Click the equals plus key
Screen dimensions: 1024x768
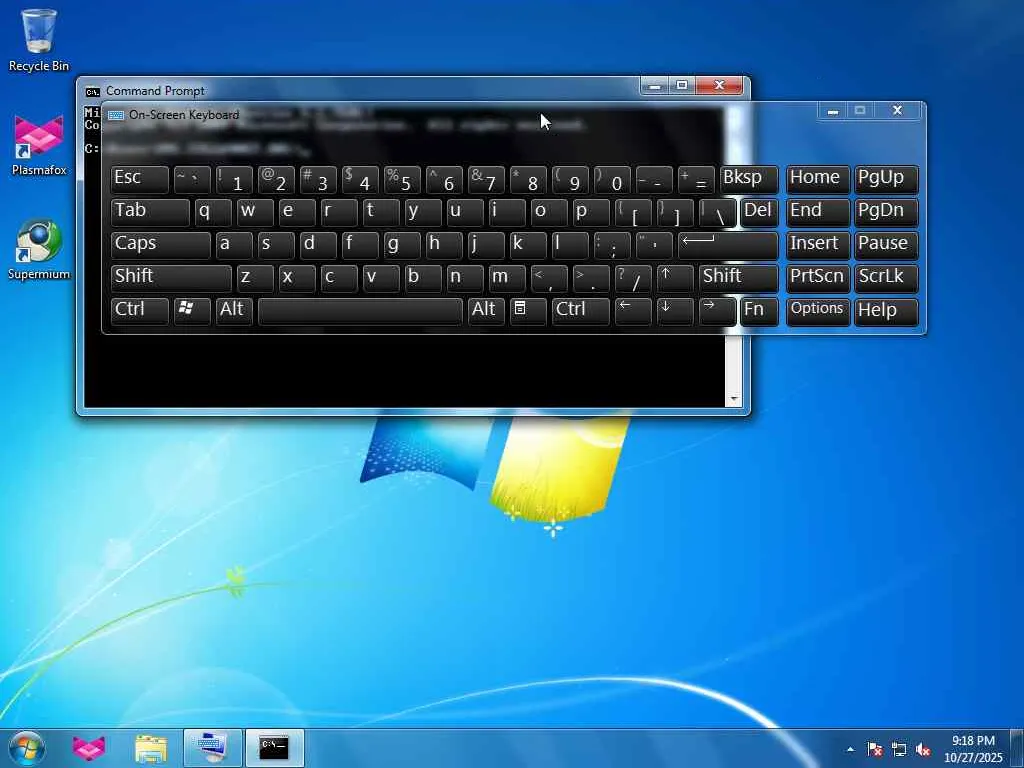pyautogui.click(x=696, y=180)
